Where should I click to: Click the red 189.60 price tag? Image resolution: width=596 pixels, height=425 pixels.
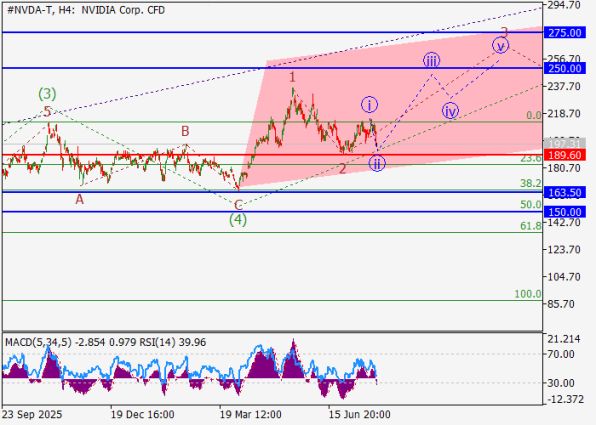click(x=564, y=155)
